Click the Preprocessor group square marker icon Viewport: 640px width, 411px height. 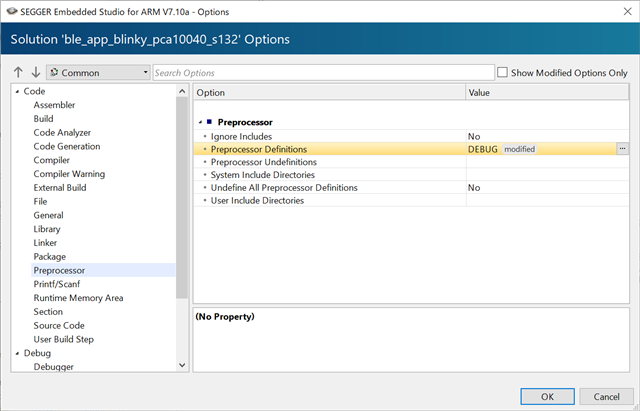(209, 122)
